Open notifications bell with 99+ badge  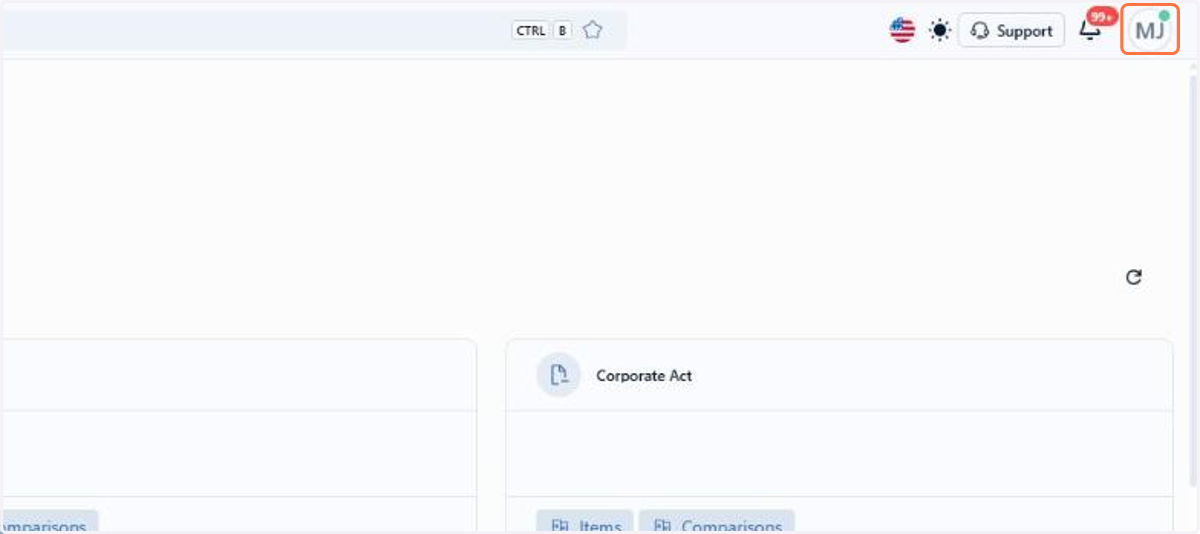(1092, 28)
